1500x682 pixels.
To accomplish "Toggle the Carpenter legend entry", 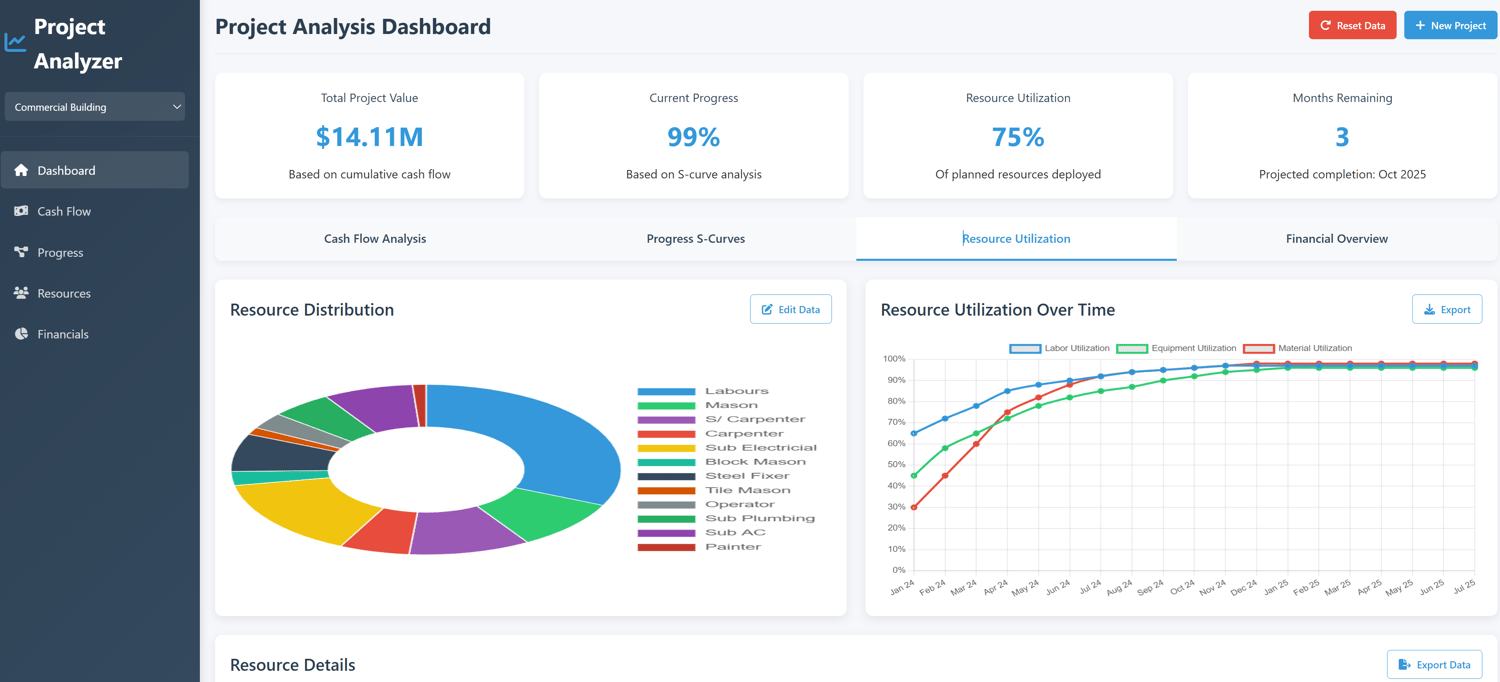I will click(711, 434).
